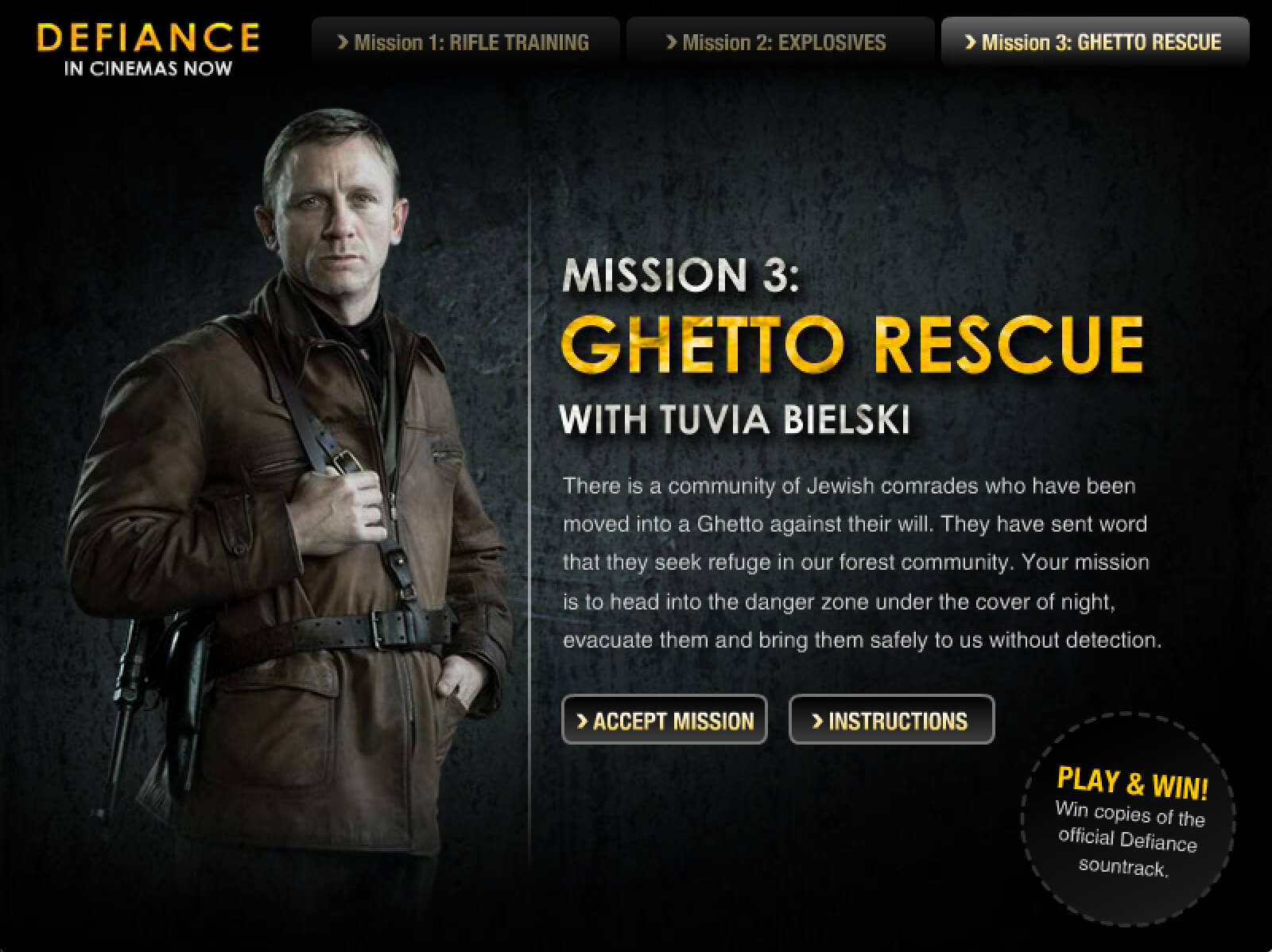Click the mission description paragraph
This screenshot has height=952, width=1272.
(x=863, y=563)
